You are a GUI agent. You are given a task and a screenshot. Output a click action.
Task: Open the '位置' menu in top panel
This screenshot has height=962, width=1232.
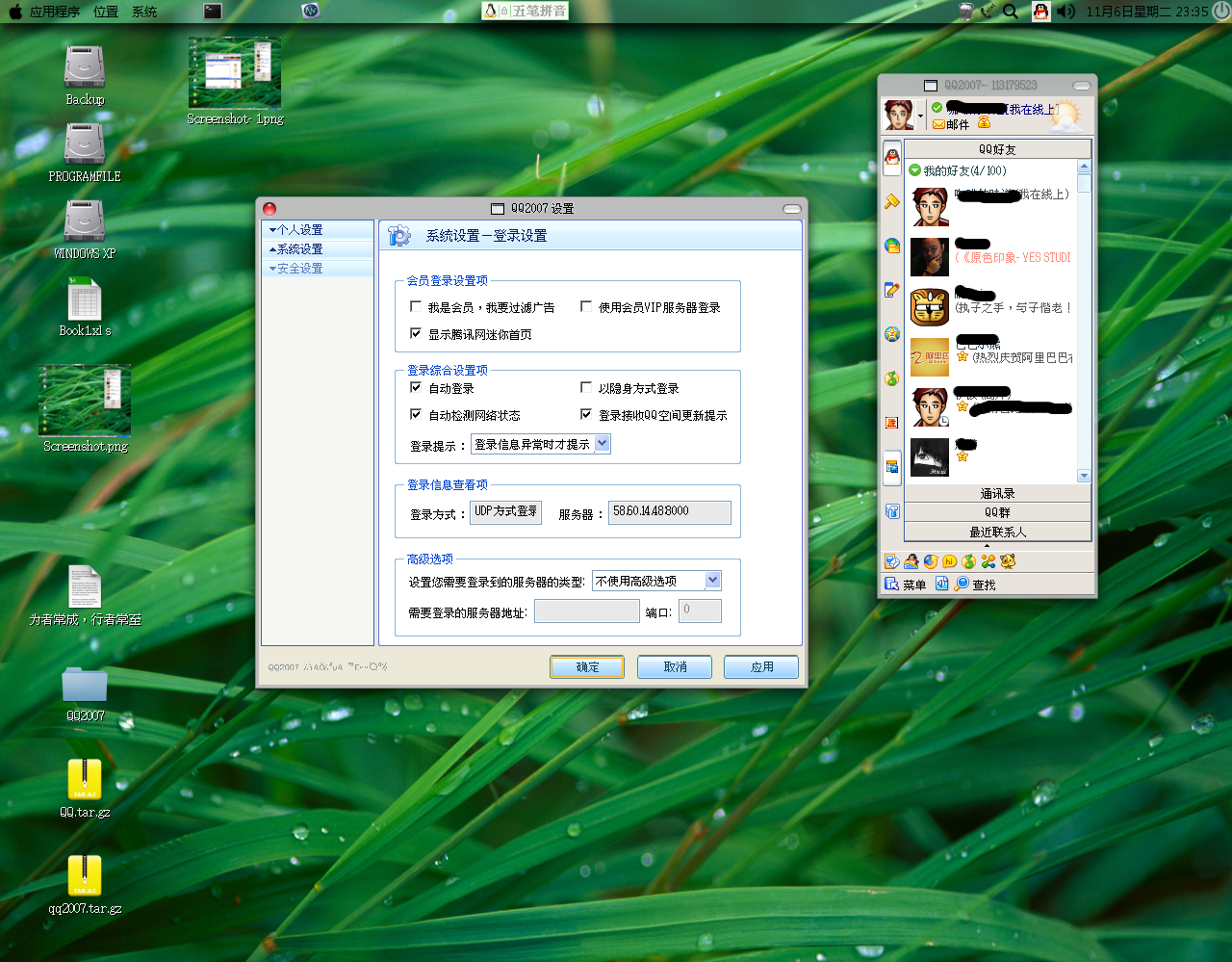coord(106,12)
